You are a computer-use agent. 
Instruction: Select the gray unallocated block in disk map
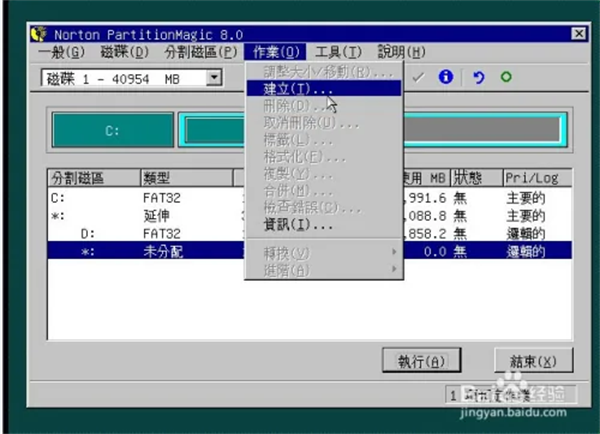(481, 129)
